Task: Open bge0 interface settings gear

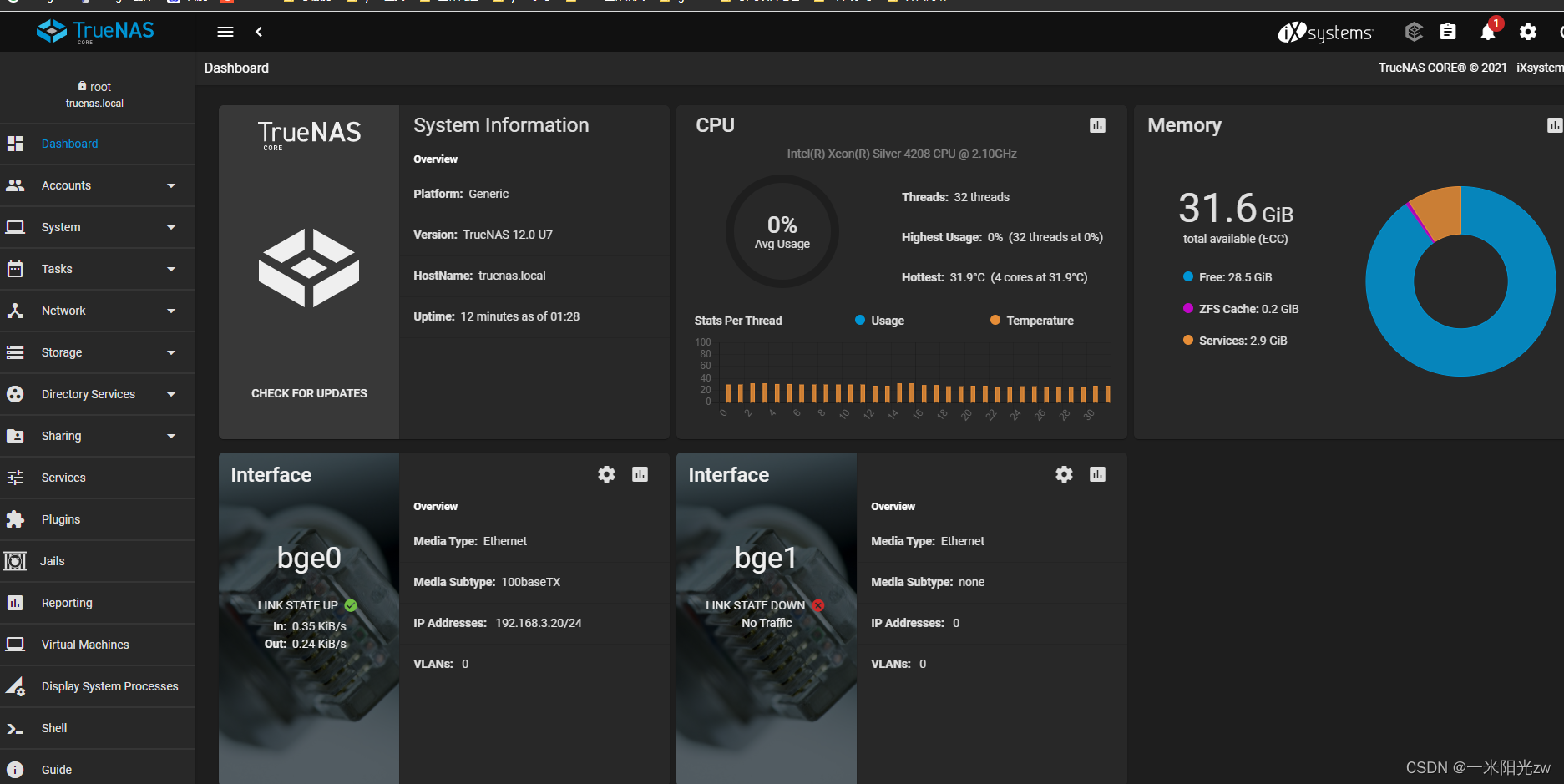Action: (606, 474)
